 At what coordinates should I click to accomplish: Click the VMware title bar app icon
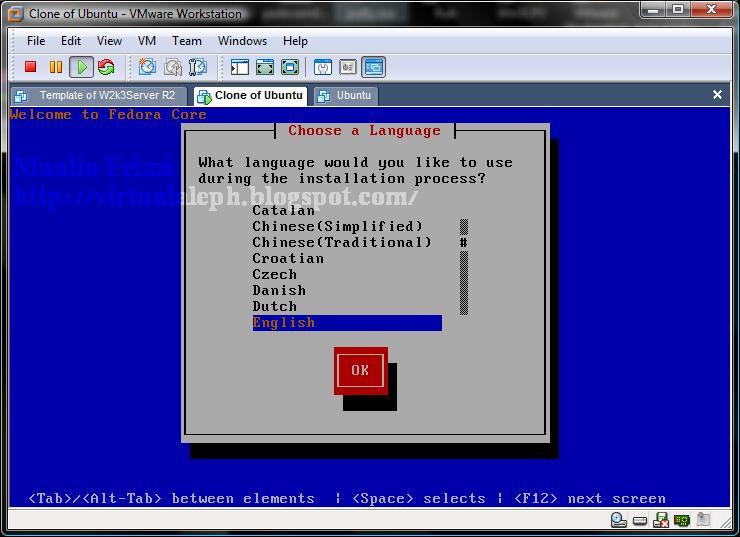click(16, 14)
